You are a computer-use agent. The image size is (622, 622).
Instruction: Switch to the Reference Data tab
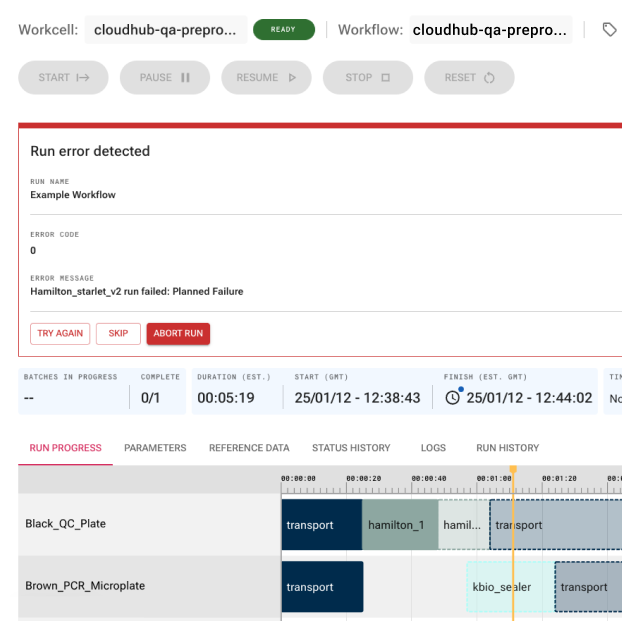(x=249, y=448)
